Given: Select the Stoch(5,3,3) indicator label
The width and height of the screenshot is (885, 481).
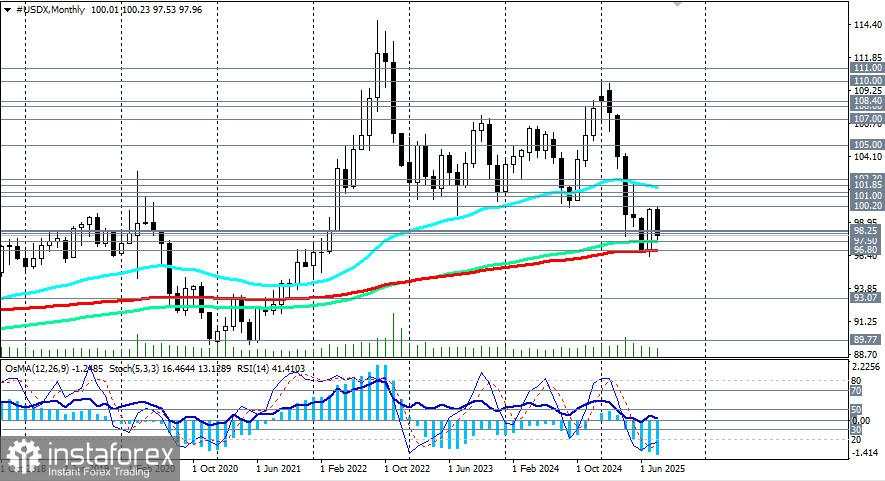Looking at the screenshot, I should coord(134,369).
